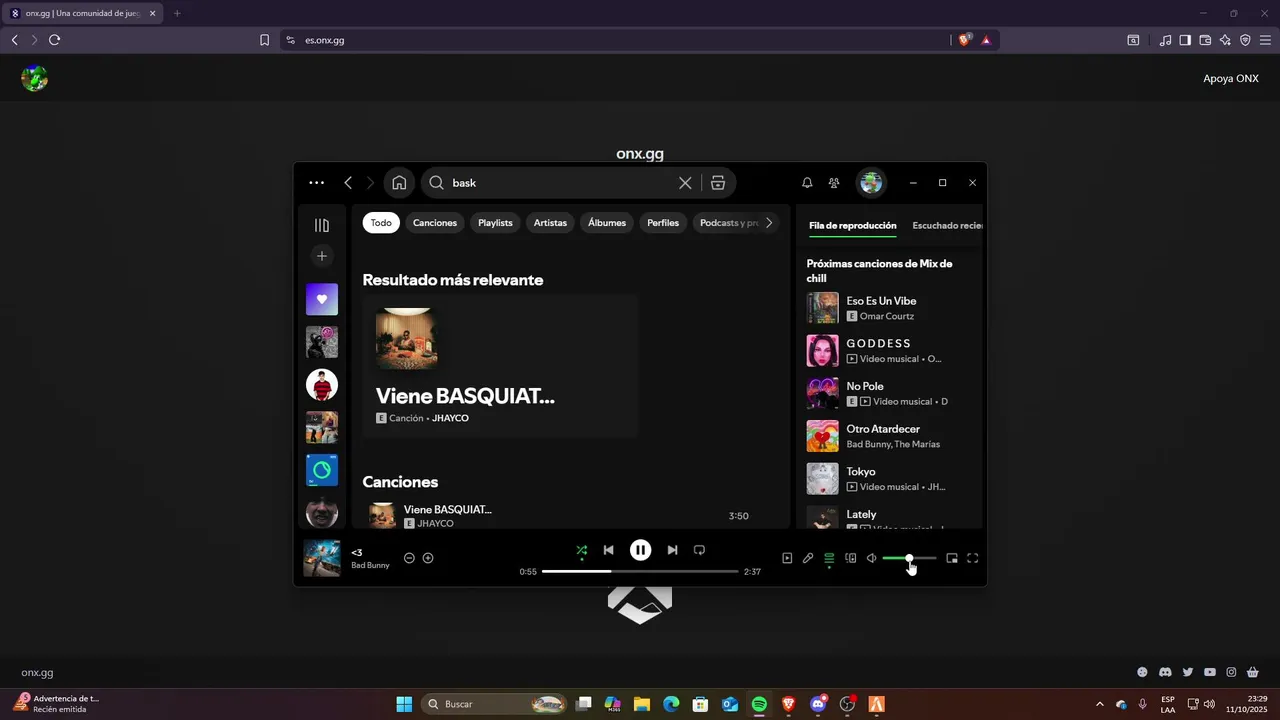This screenshot has height=720, width=1280.
Task: Filter results by Artistas
Action: coord(550,223)
